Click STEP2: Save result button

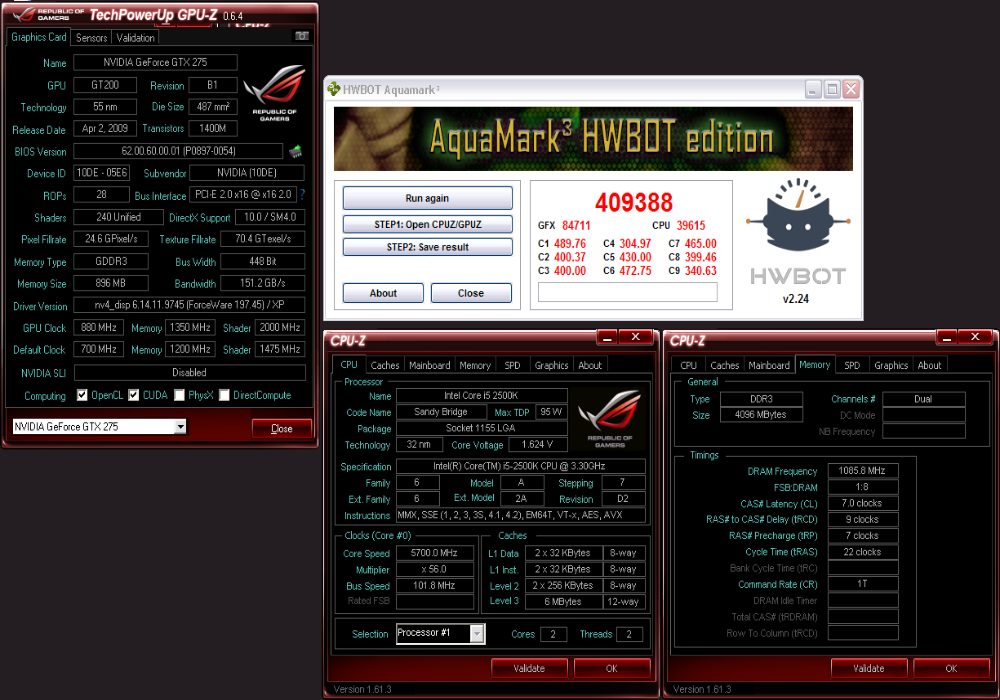point(427,247)
